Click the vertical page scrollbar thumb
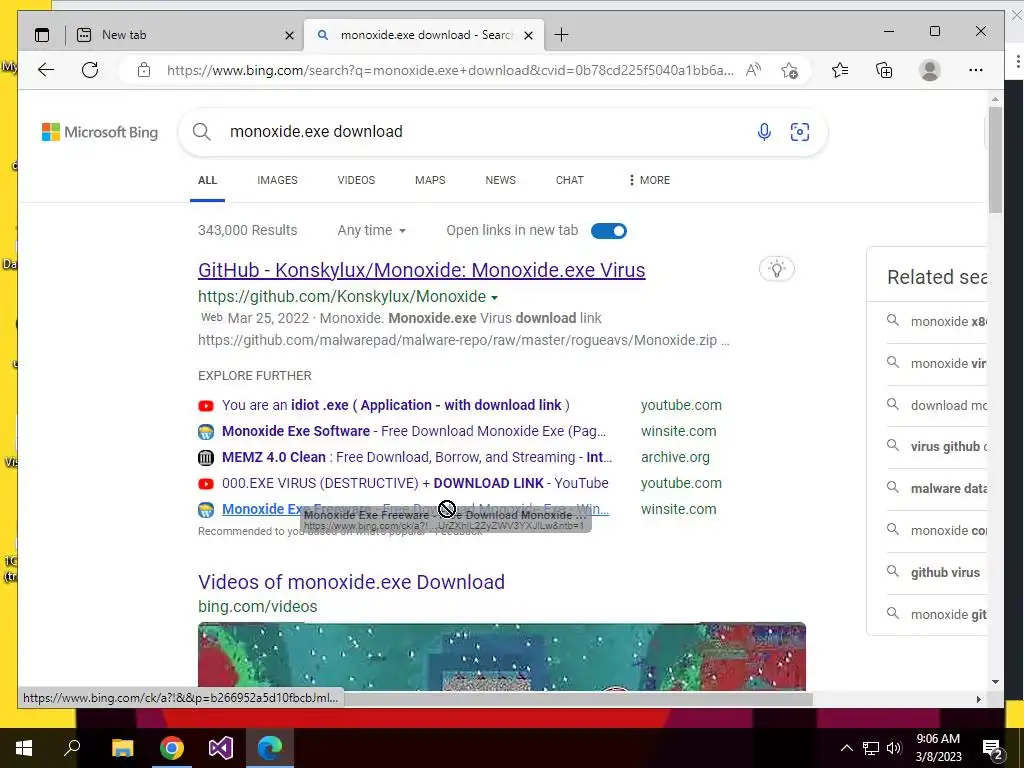Screen dimensions: 1024x768 995,159
